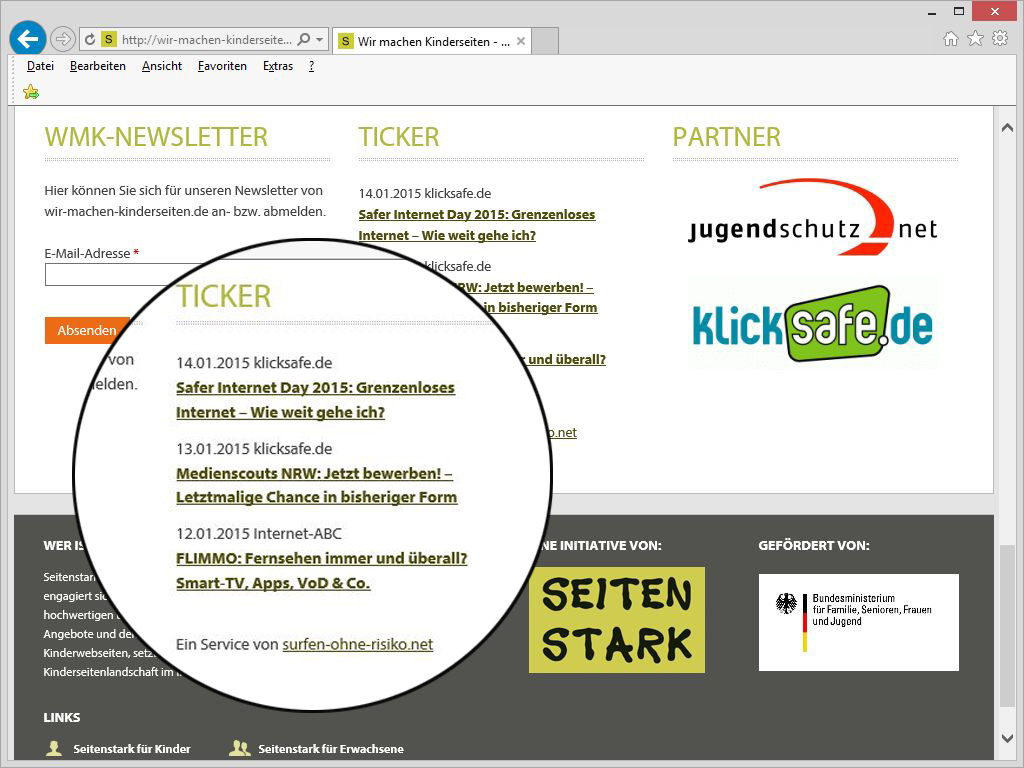Submit the newsletter form with Absenden

[x=87, y=330]
